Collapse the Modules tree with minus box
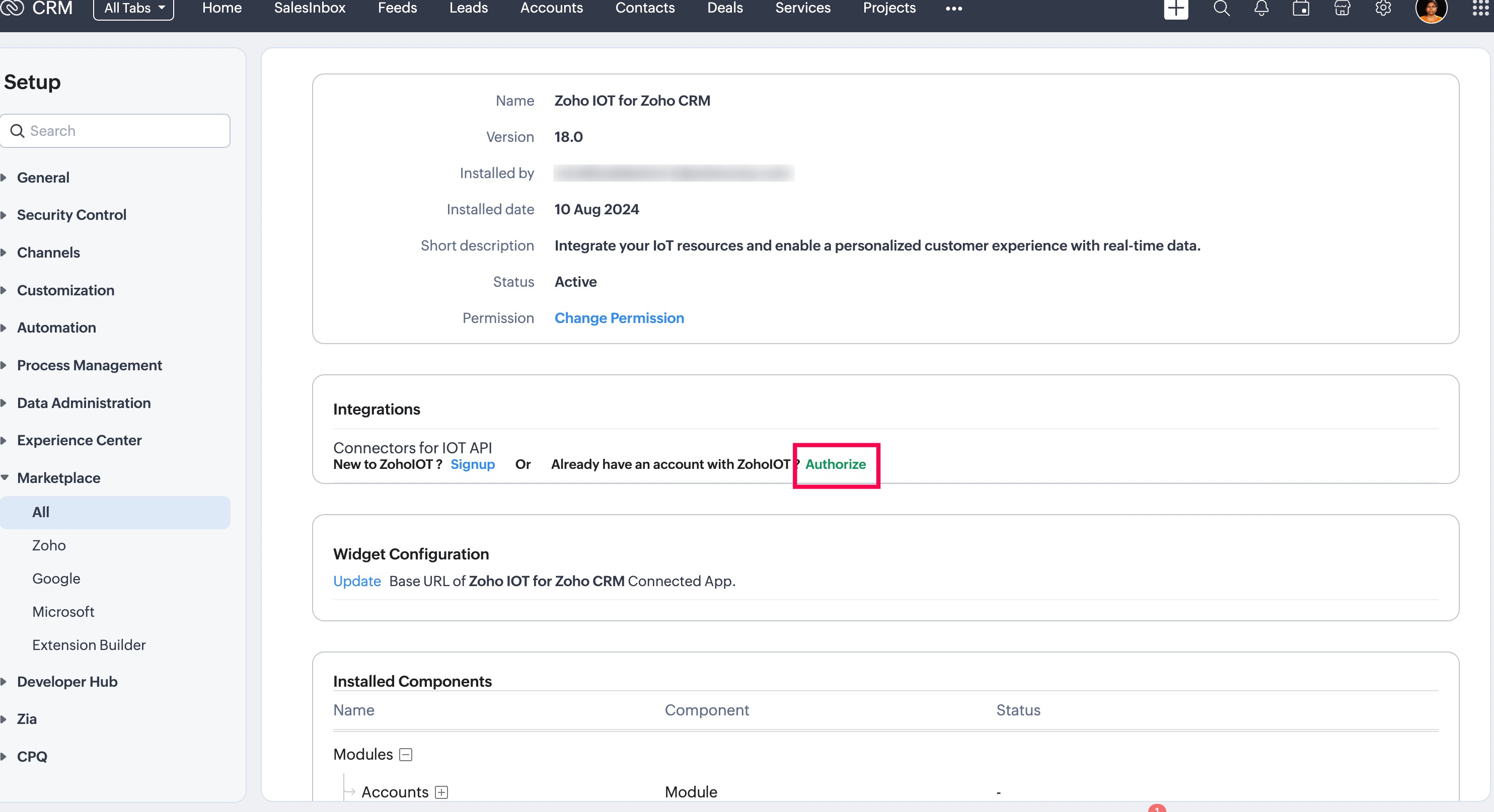 coord(406,754)
